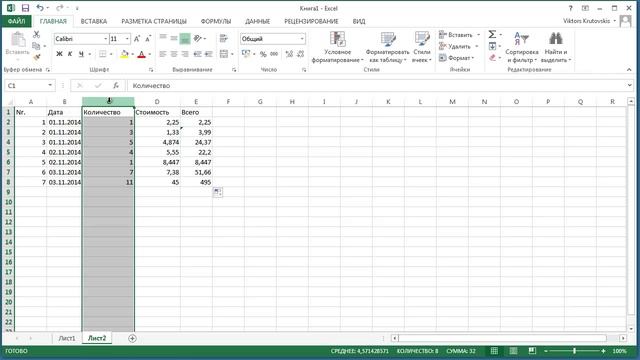Center cell text horizontally
The height and width of the screenshot is (360, 640).
click(x=174, y=54)
